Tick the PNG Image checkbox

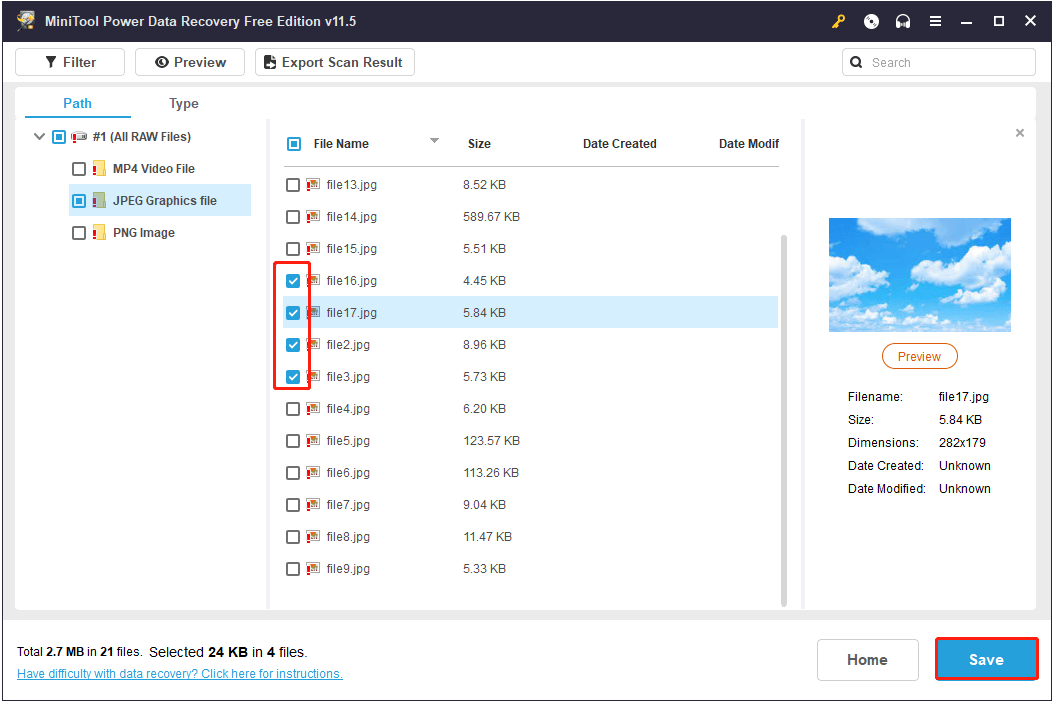click(79, 233)
